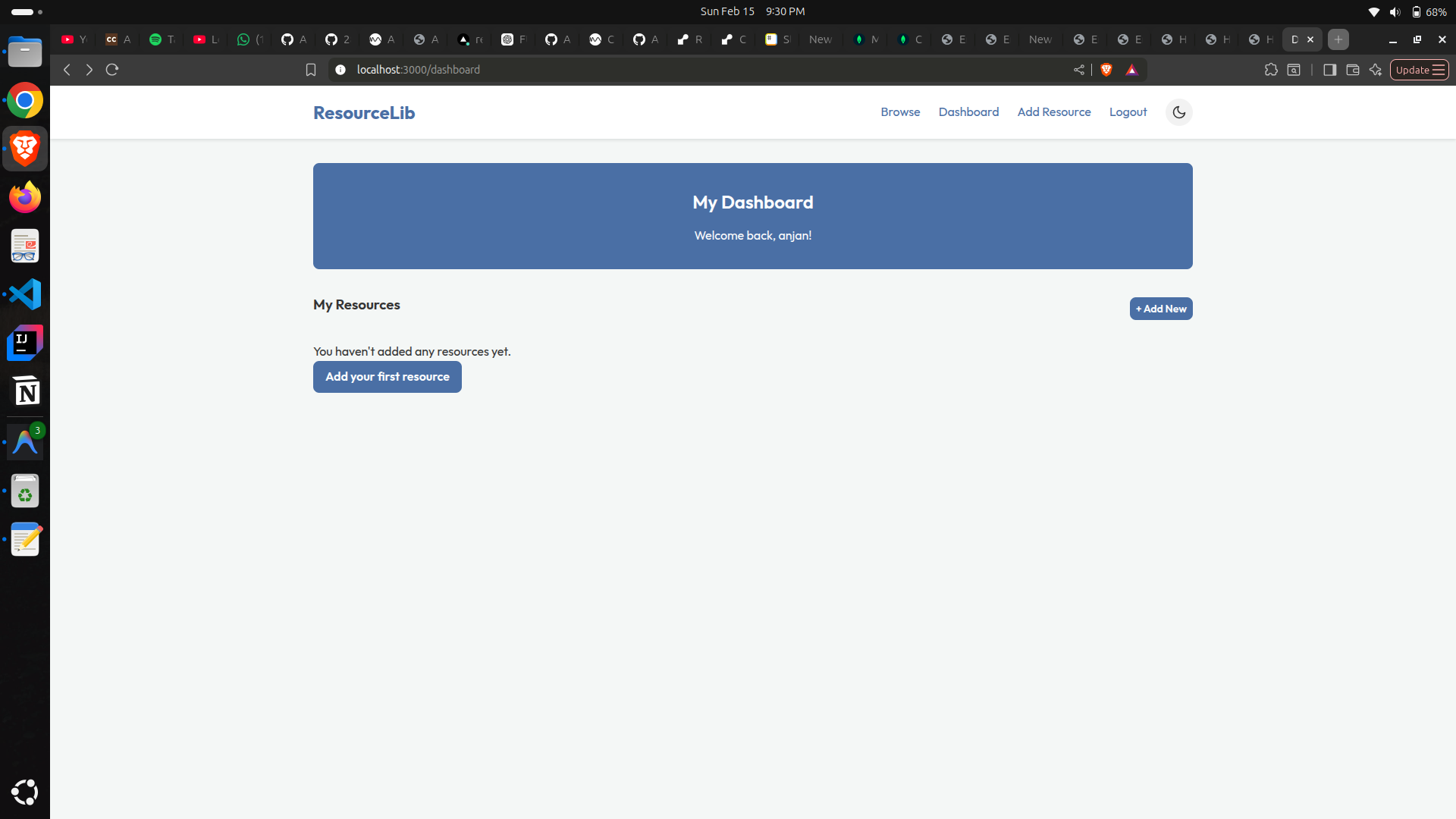Go to Add Resource in the navbar
This screenshot has height=819, width=1456.
pyautogui.click(x=1053, y=112)
